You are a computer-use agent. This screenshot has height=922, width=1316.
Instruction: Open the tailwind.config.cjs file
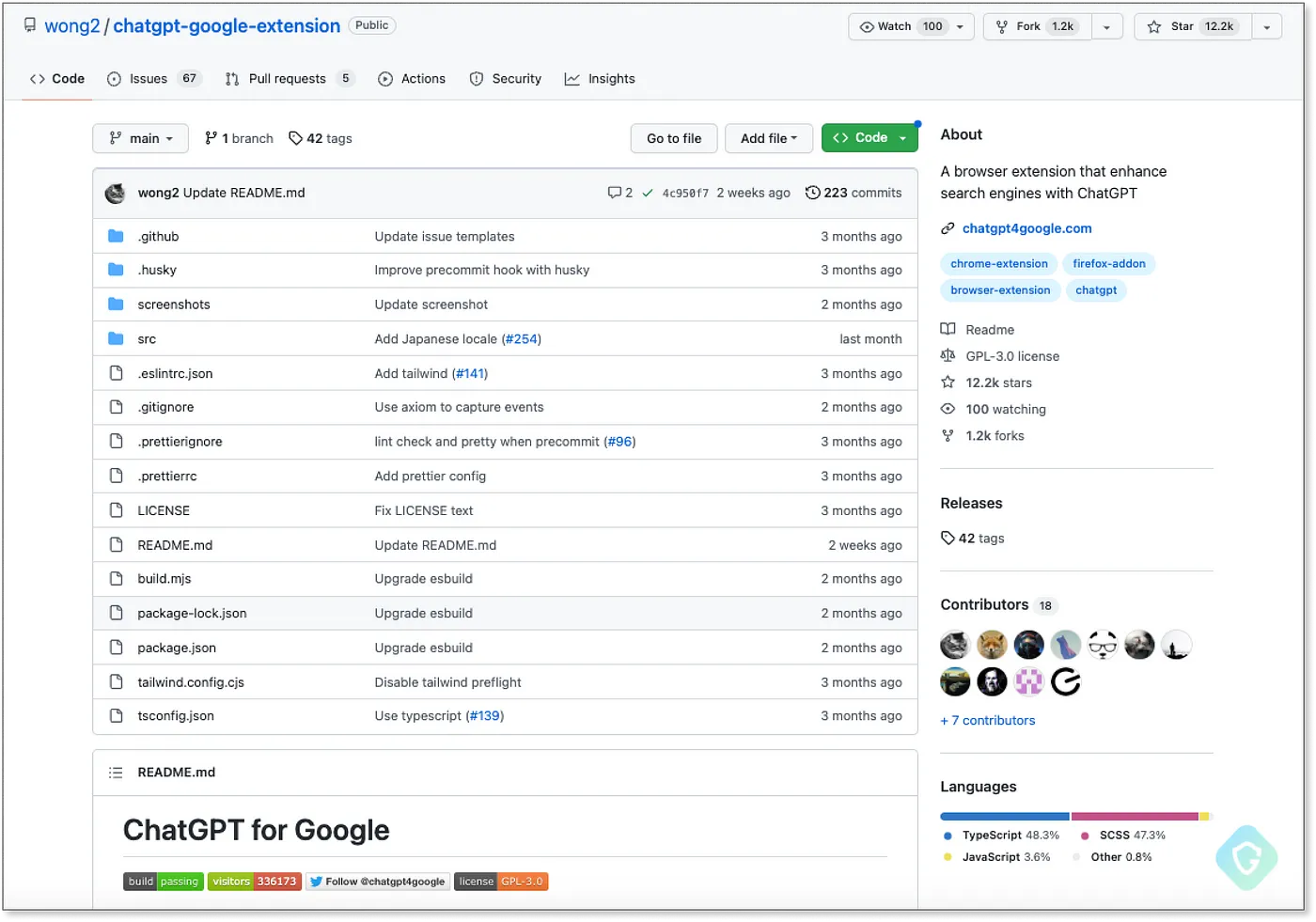click(x=191, y=682)
